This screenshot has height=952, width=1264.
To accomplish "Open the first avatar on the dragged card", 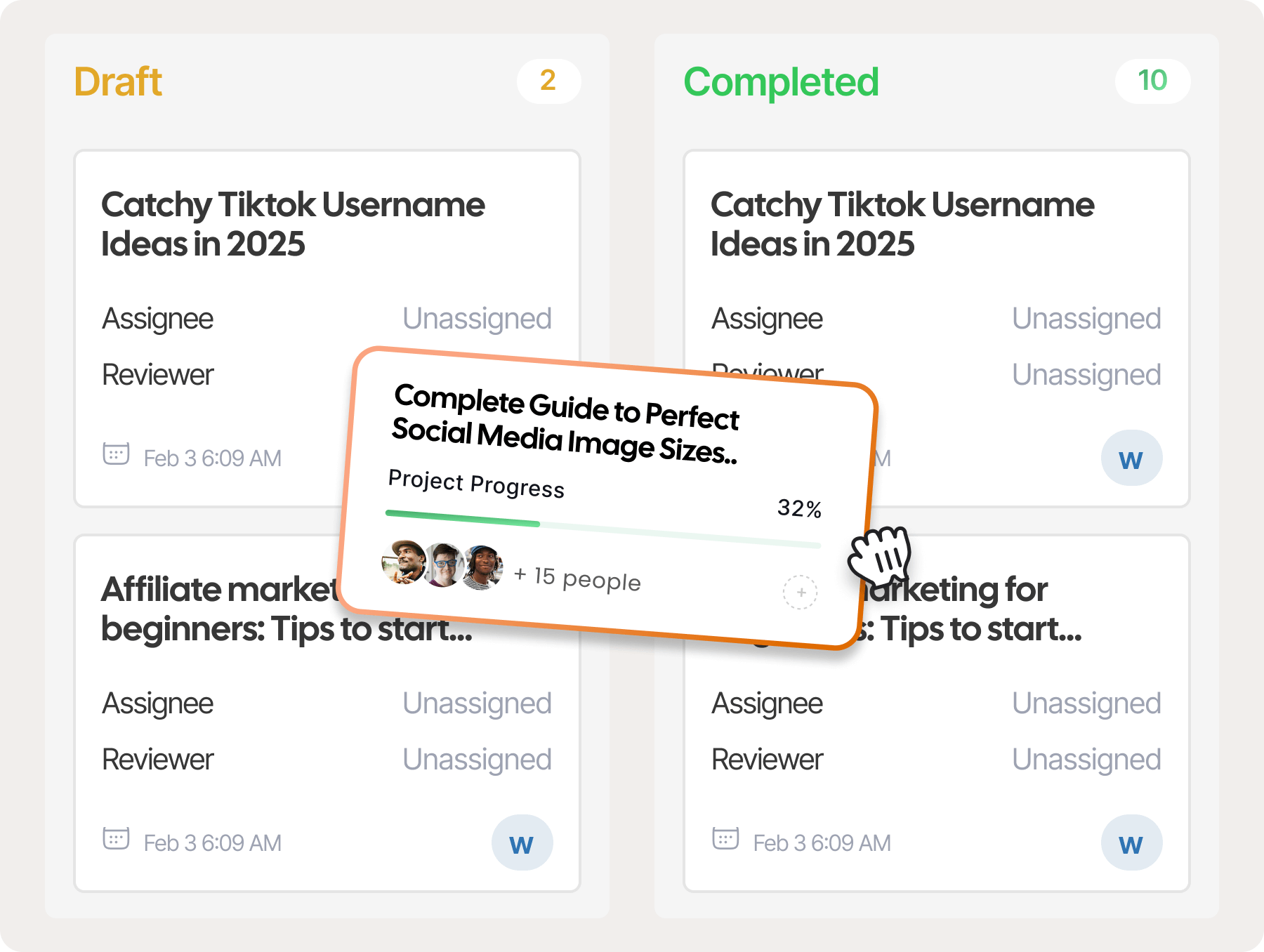I will [403, 563].
